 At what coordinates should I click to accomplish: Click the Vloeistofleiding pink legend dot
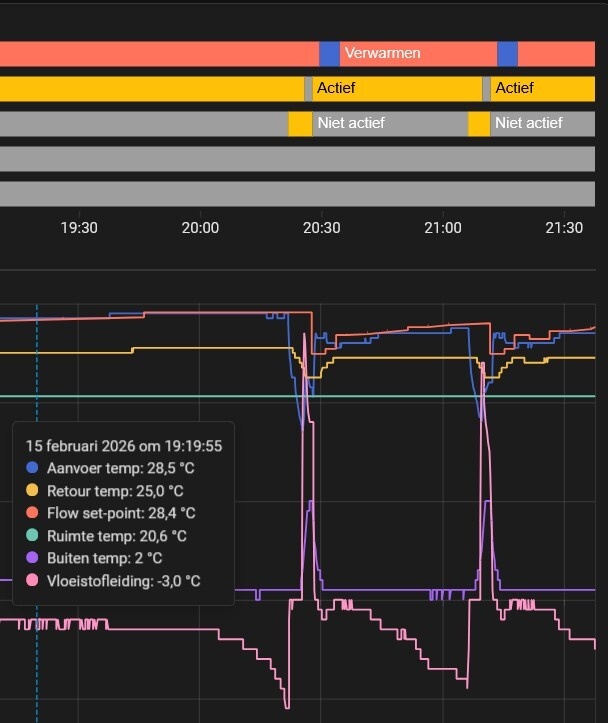pyautogui.click(x=32, y=580)
